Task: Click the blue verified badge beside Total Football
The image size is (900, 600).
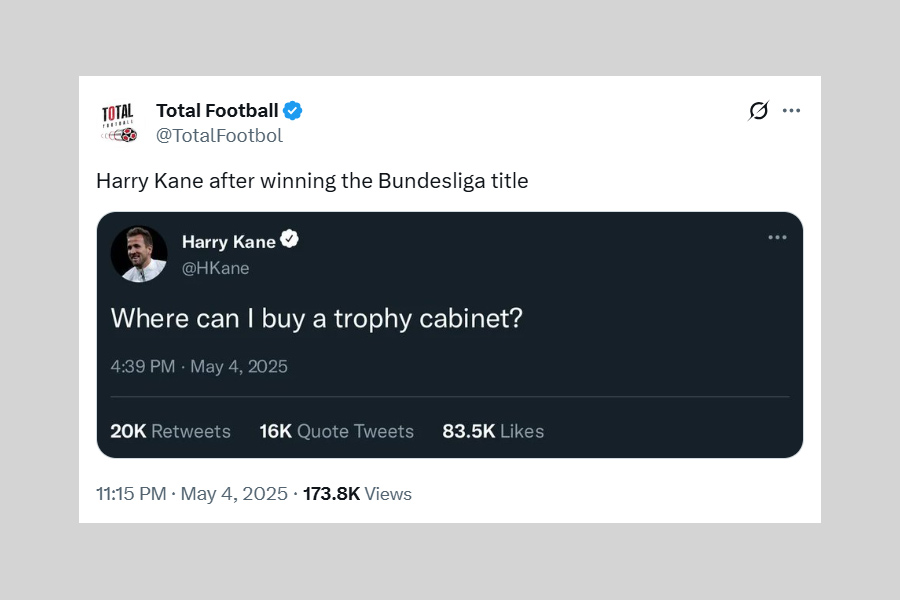Action: 293,111
